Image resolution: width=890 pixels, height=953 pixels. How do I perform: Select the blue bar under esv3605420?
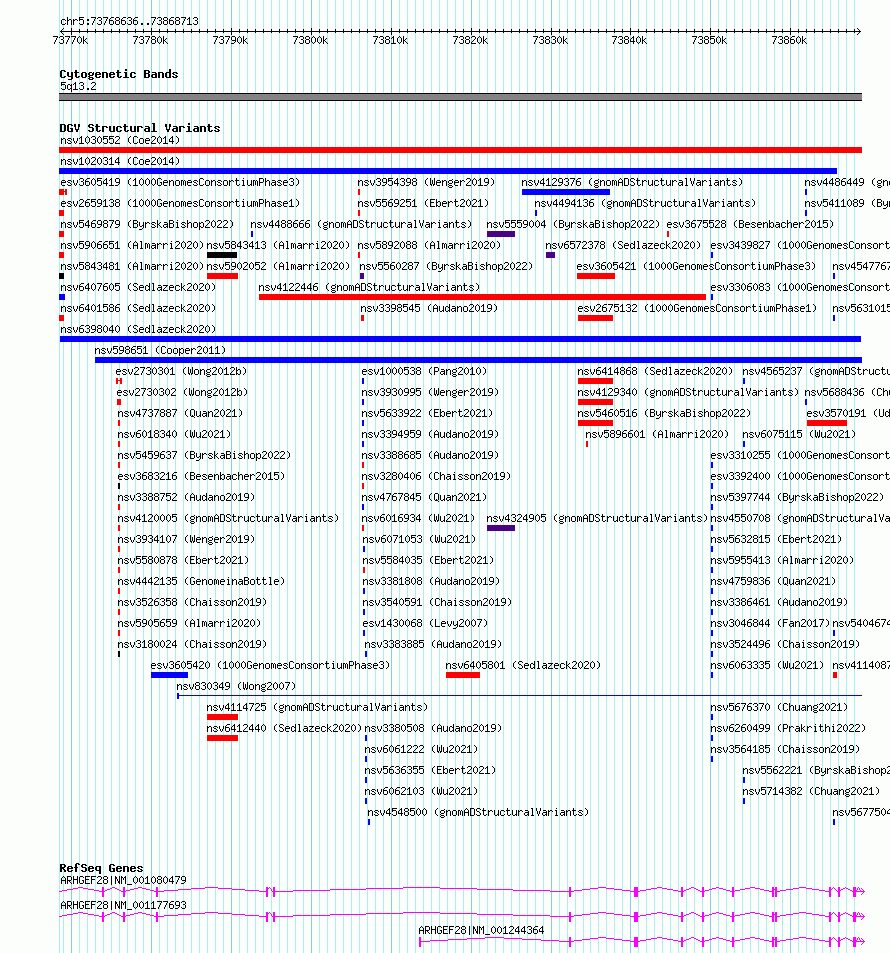[x=170, y=675]
